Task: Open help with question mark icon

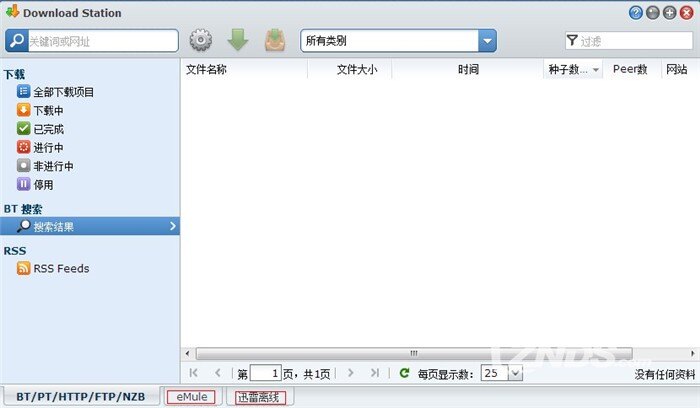Action: pos(635,13)
